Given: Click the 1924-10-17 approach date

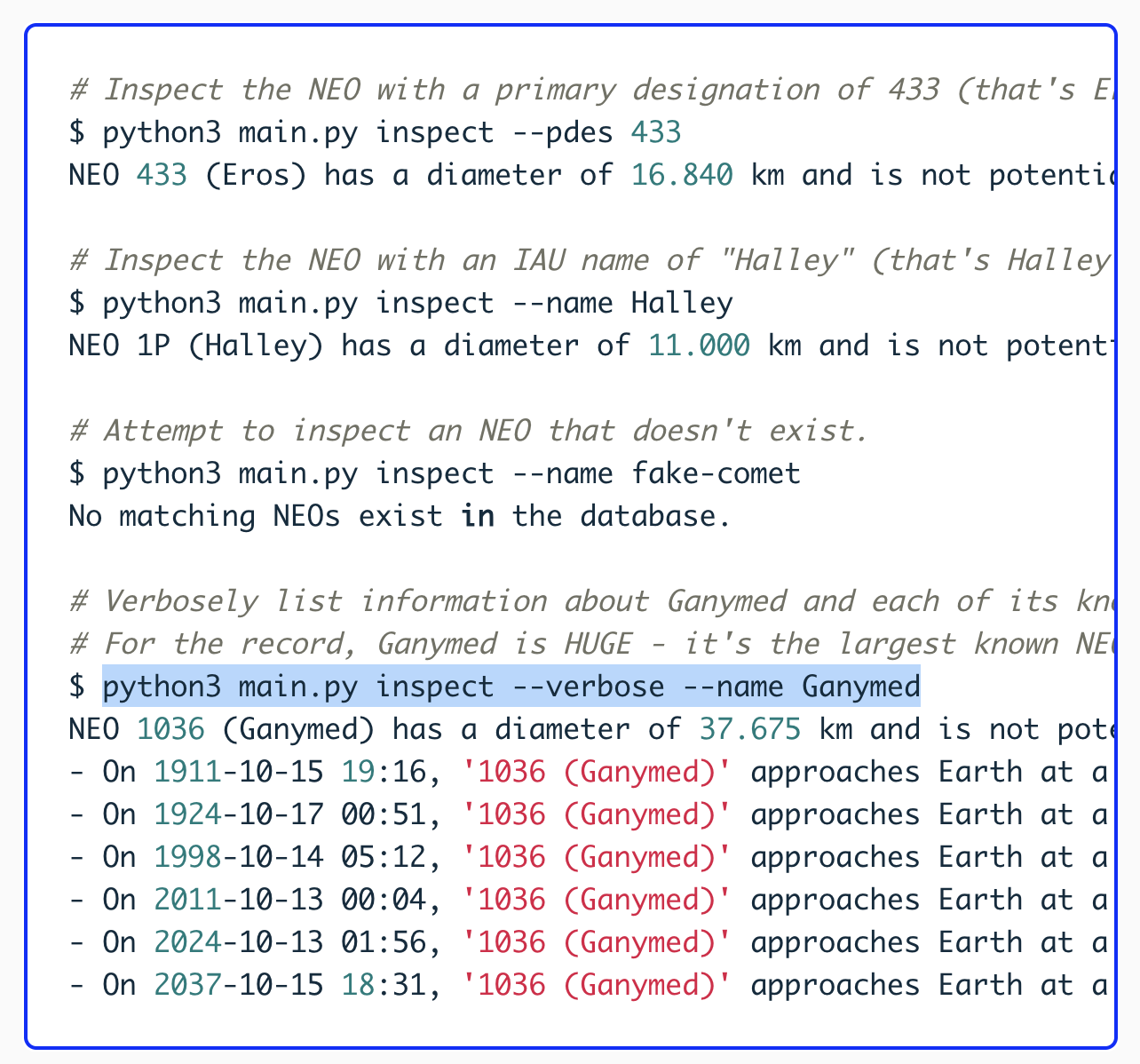Looking at the screenshot, I should click(239, 814).
